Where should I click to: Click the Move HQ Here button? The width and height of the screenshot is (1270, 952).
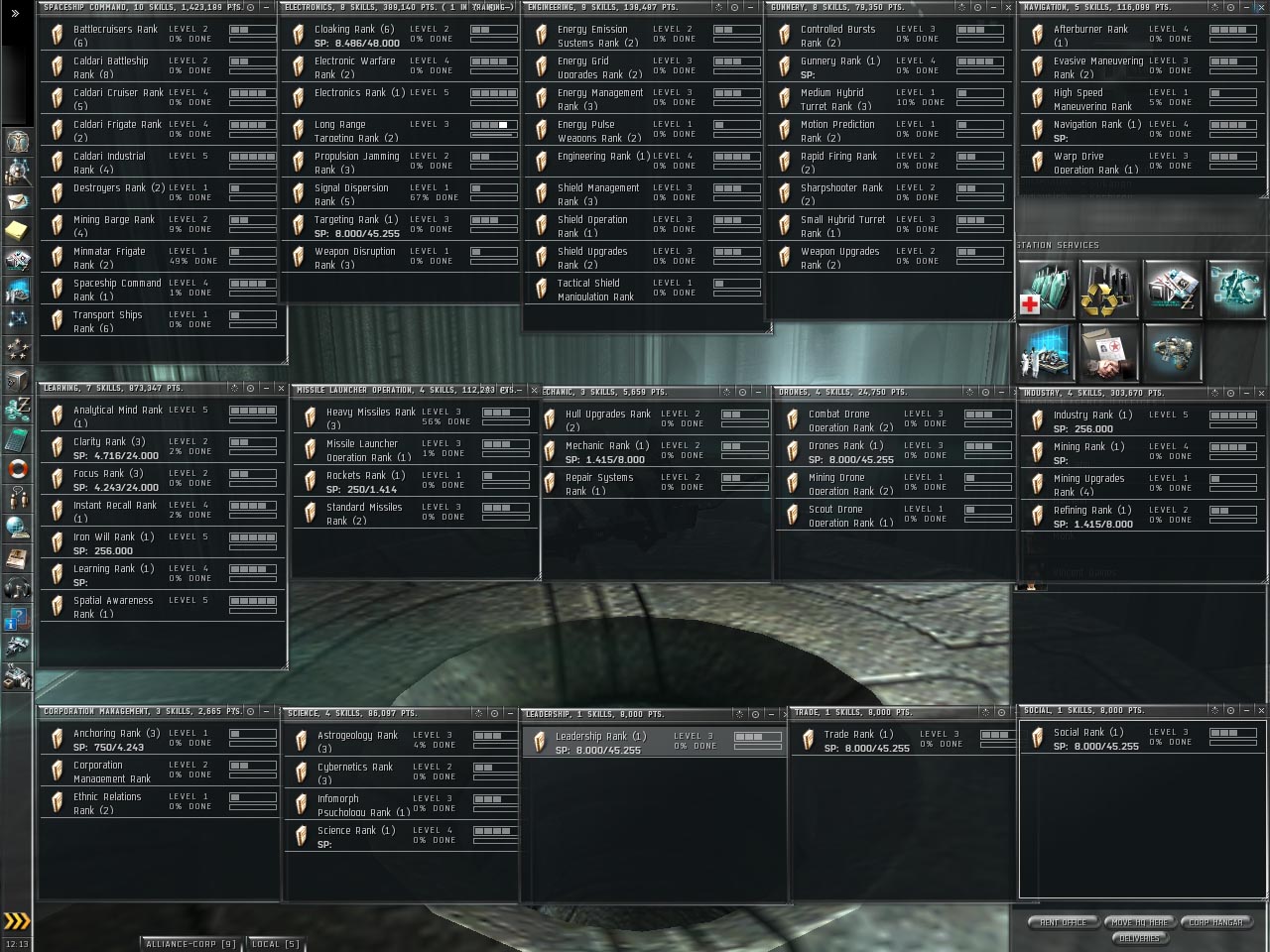point(1139,922)
